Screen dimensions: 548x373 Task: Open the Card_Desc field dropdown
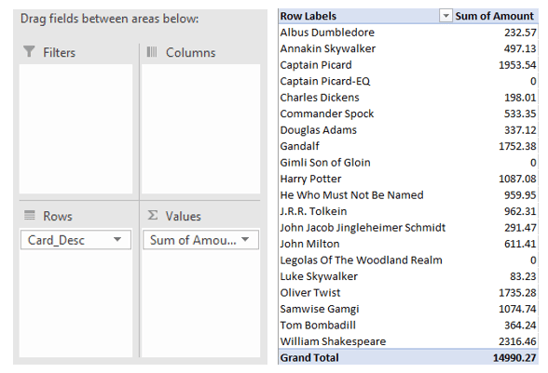[117, 239]
